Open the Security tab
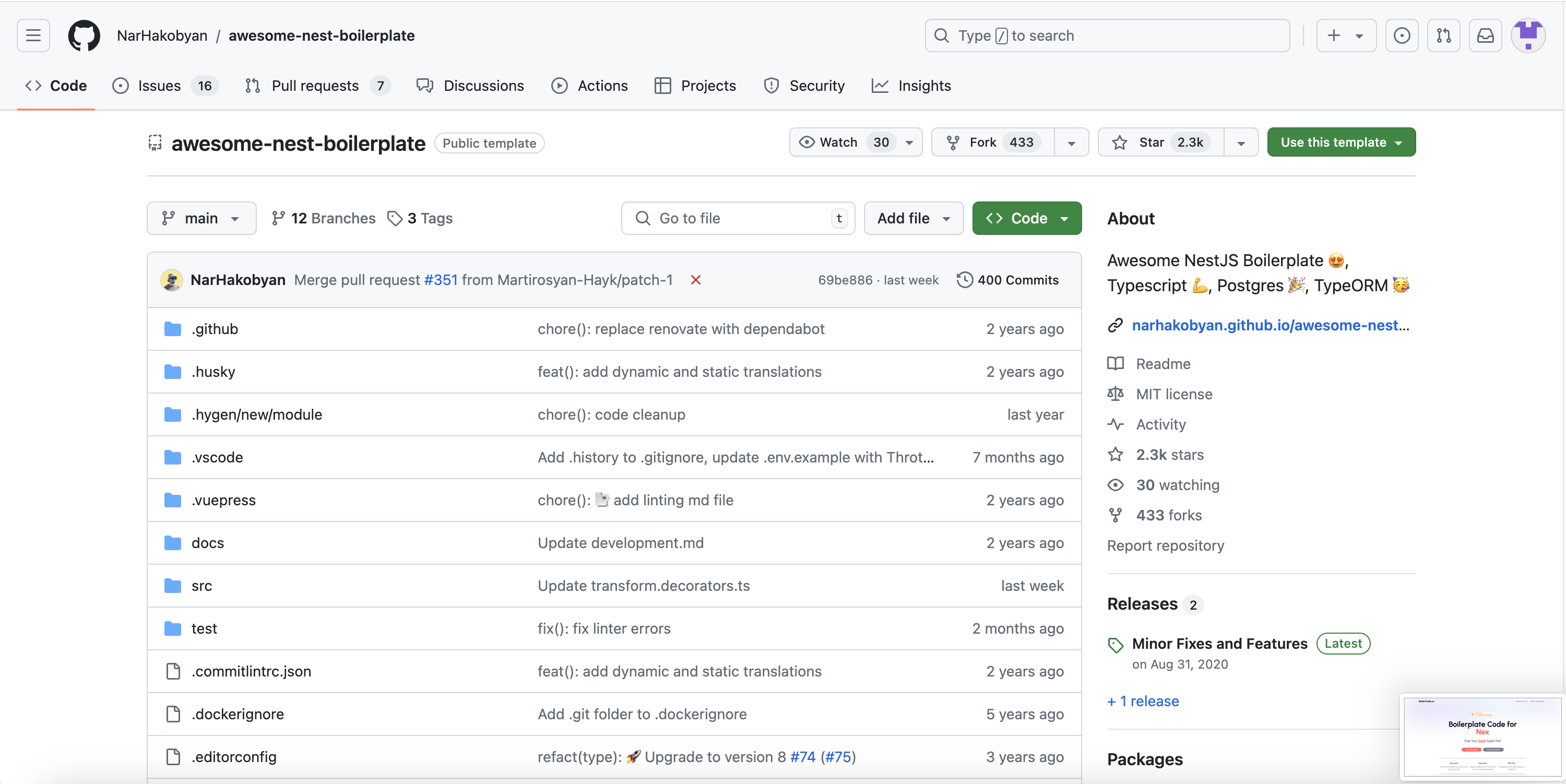Viewport: 1566px width, 784px height. [x=804, y=86]
